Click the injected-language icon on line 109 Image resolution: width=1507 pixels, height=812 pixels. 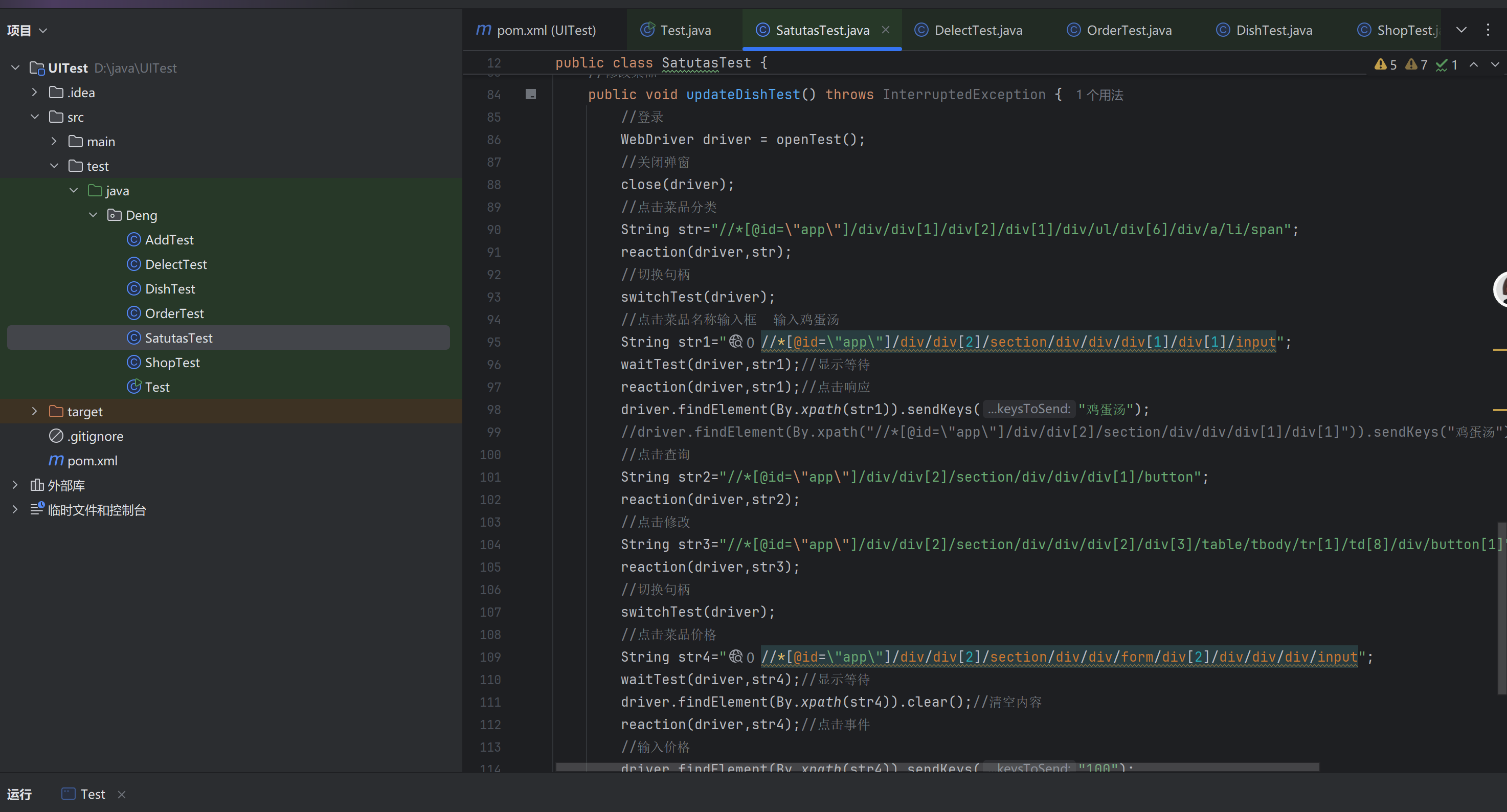(735, 657)
